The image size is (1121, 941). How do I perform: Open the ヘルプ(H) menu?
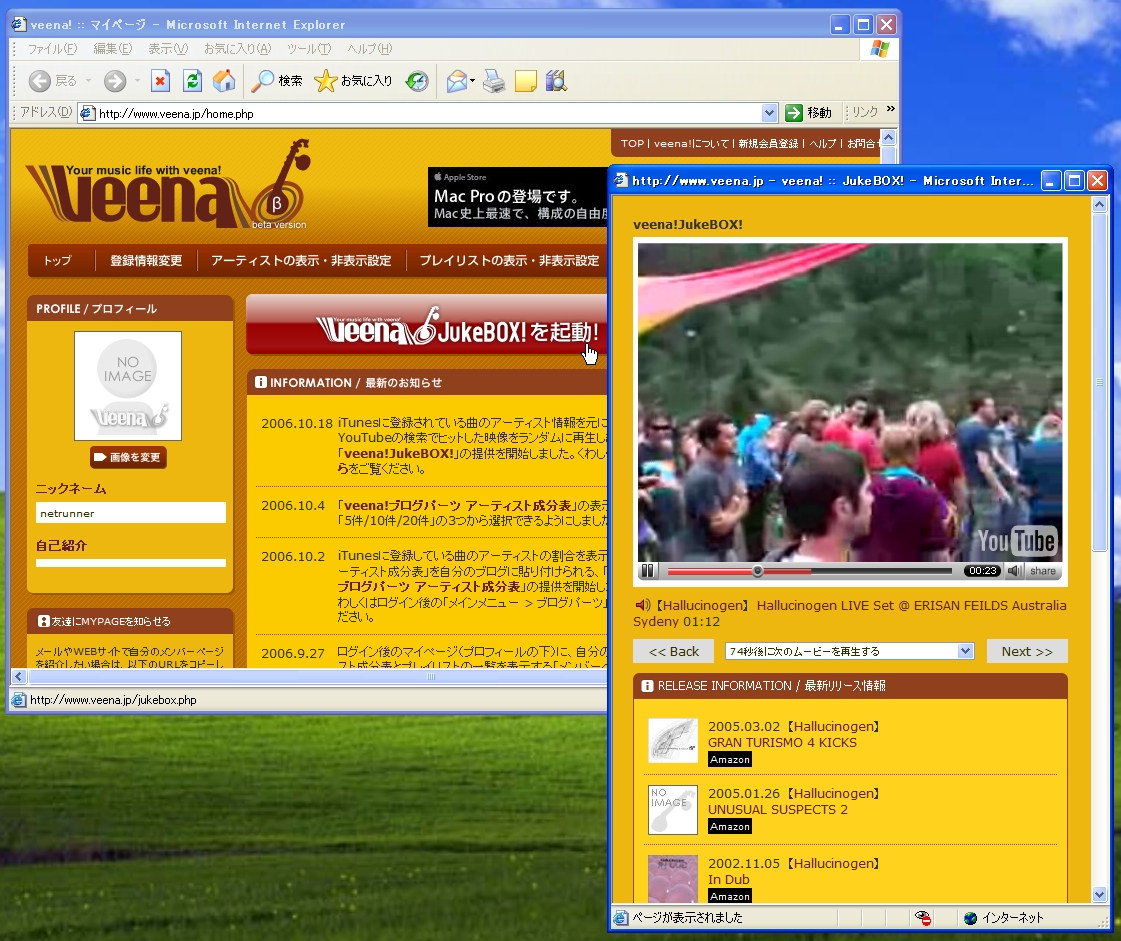click(370, 49)
